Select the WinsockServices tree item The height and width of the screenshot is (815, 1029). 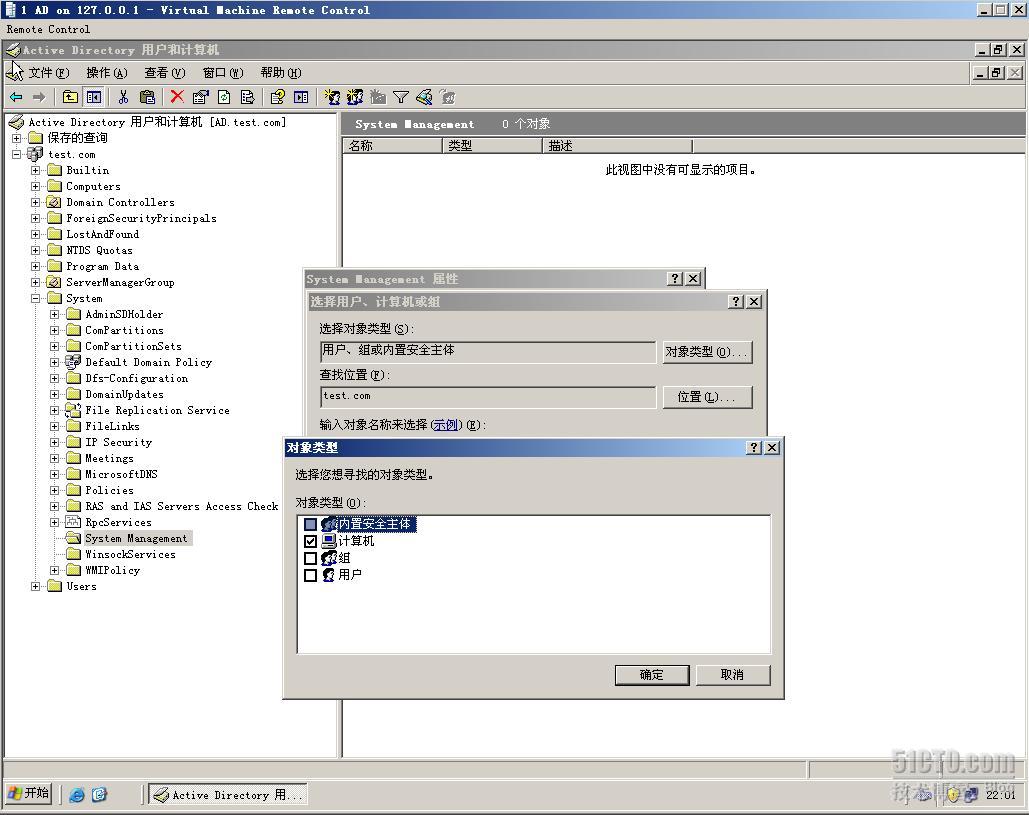coord(131,554)
